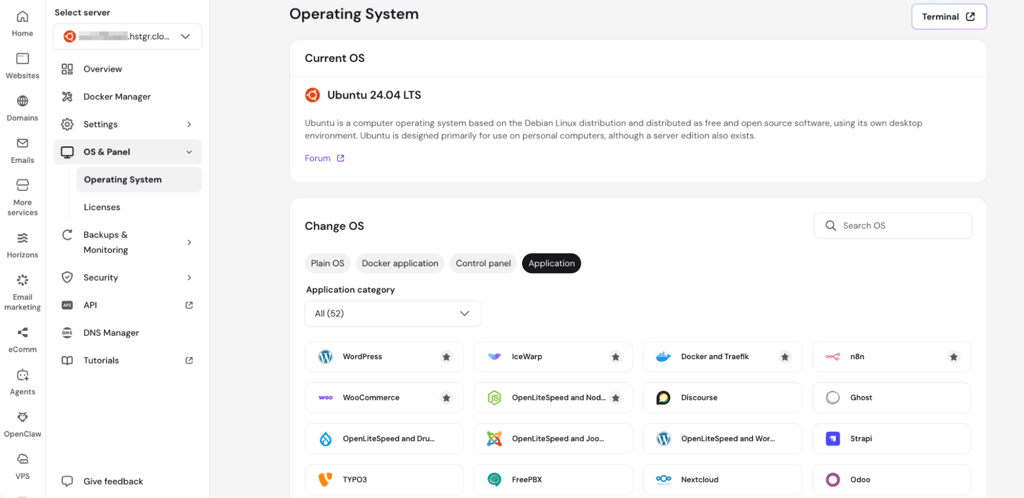Click the Ubuntu 24.04 LTS heading
Image resolution: width=1024 pixels, height=498 pixels.
[374, 95]
